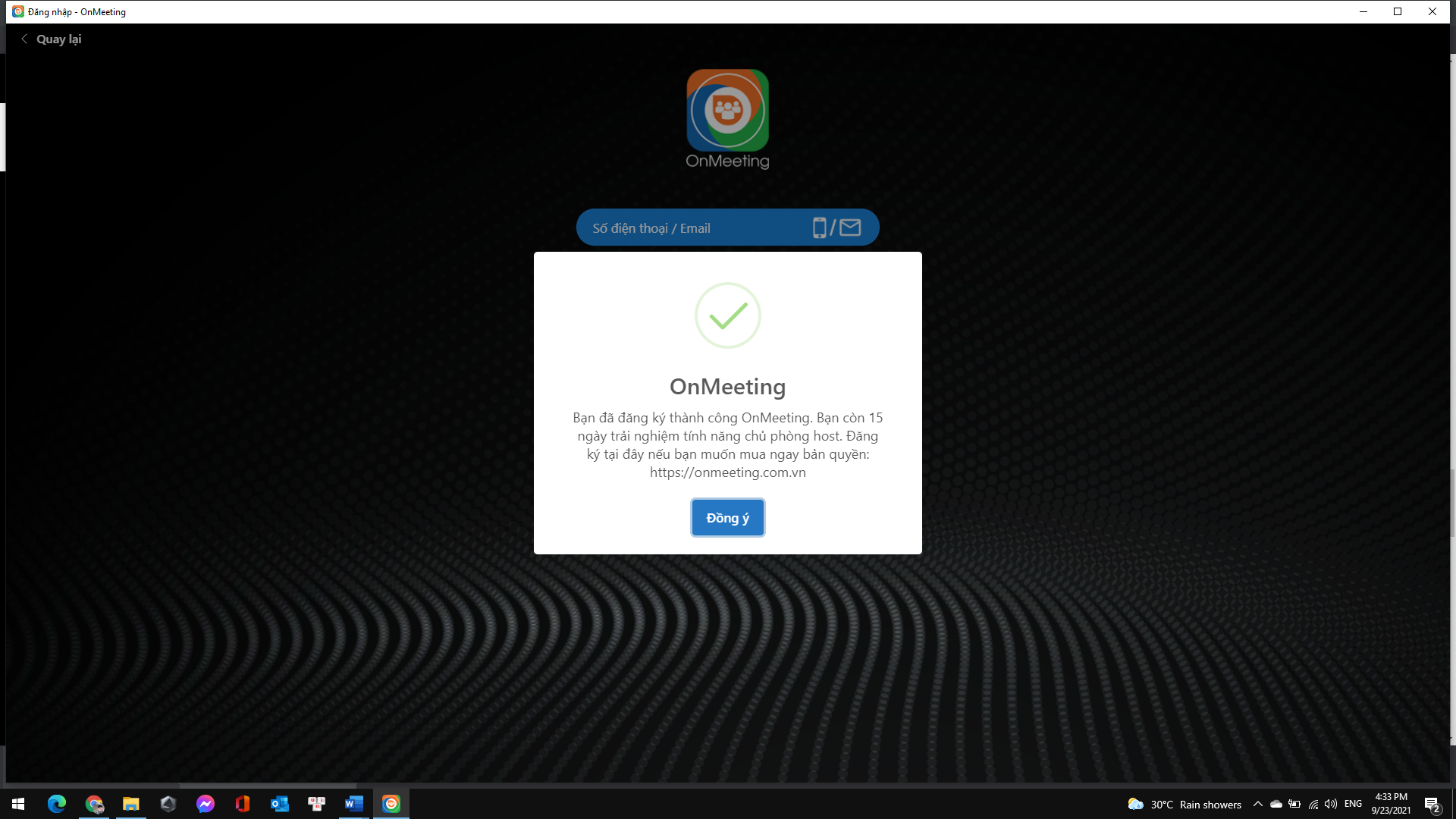This screenshot has width=1456, height=819.
Task: Launch Microsoft Edge from the taskbar
Action: (57, 804)
